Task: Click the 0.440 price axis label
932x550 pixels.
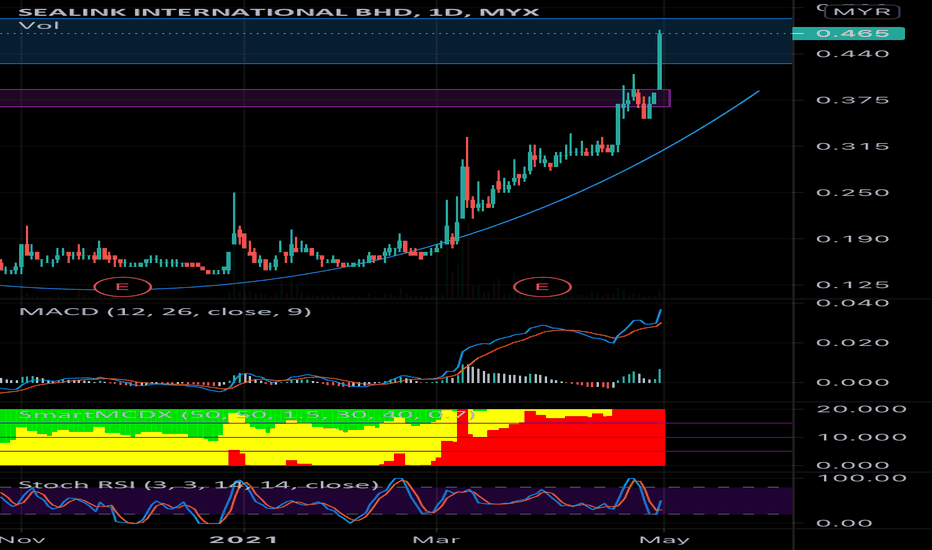Action: coord(852,54)
